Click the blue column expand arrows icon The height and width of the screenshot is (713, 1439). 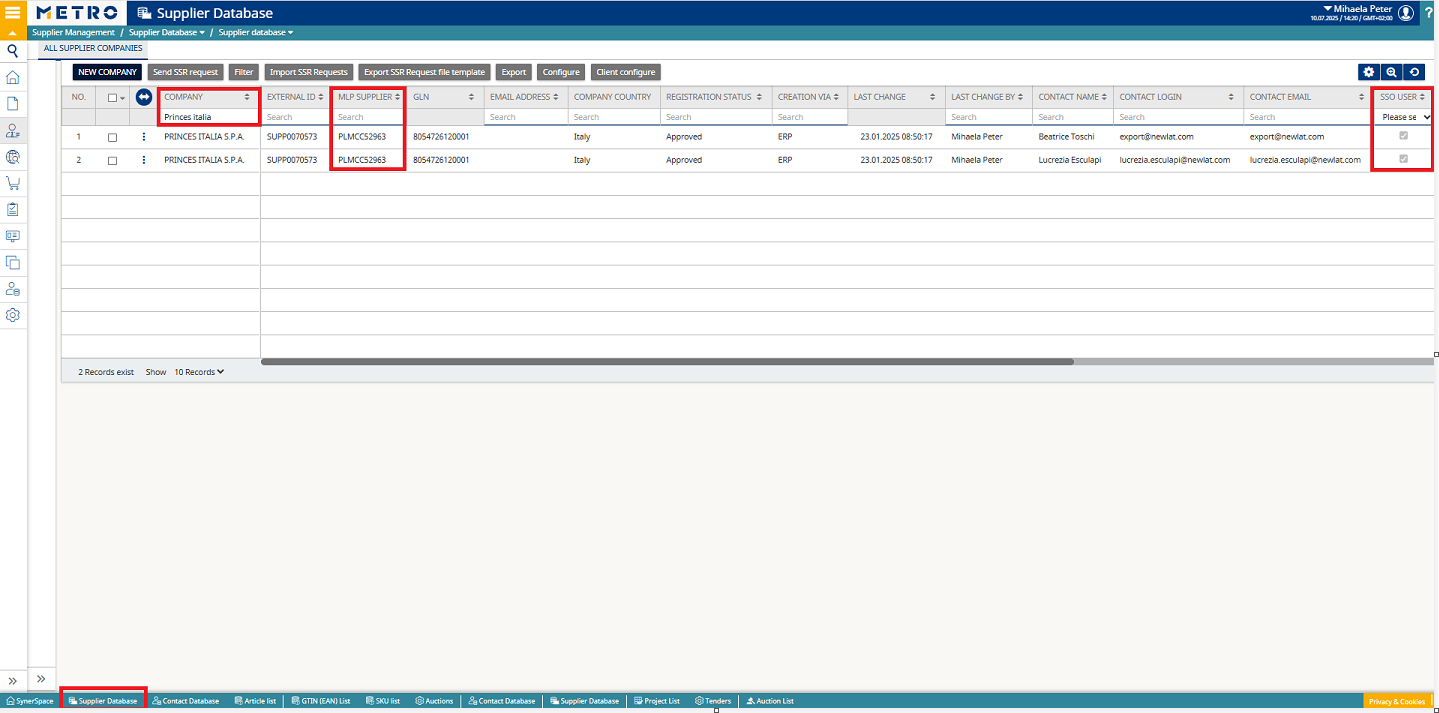pos(144,97)
